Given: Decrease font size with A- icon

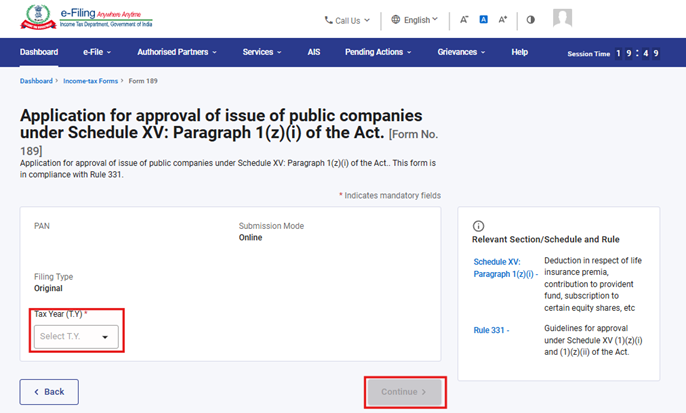Looking at the screenshot, I should [x=464, y=20].
